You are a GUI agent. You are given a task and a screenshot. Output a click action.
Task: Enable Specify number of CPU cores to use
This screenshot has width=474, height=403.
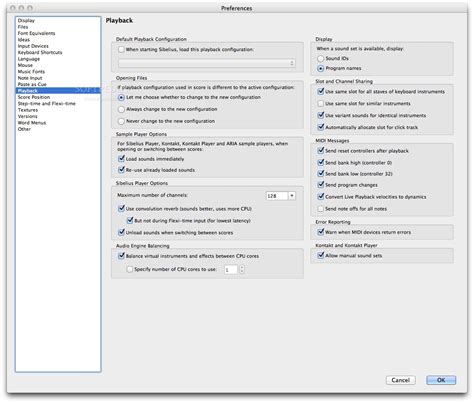pos(130,269)
